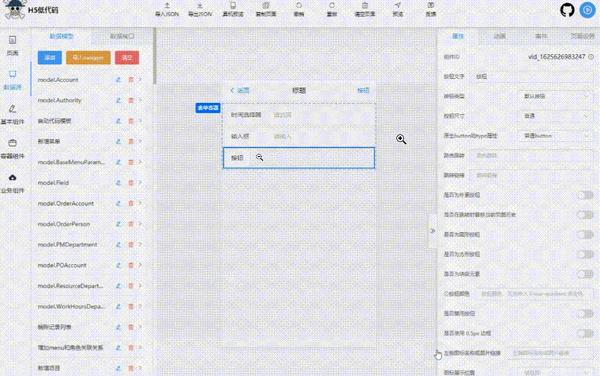The image size is (600, 376).
Task: Expand the model.ResourceDepart row chevron
Action: tap(140, 286)
